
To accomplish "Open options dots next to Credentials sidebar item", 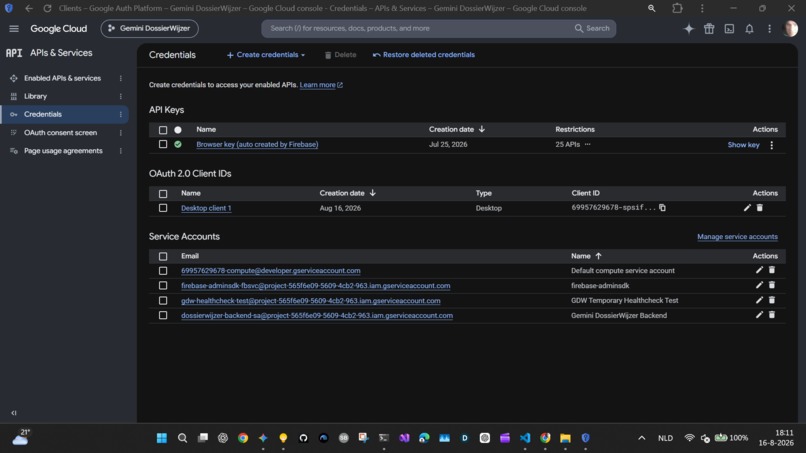I will point(121,114).
